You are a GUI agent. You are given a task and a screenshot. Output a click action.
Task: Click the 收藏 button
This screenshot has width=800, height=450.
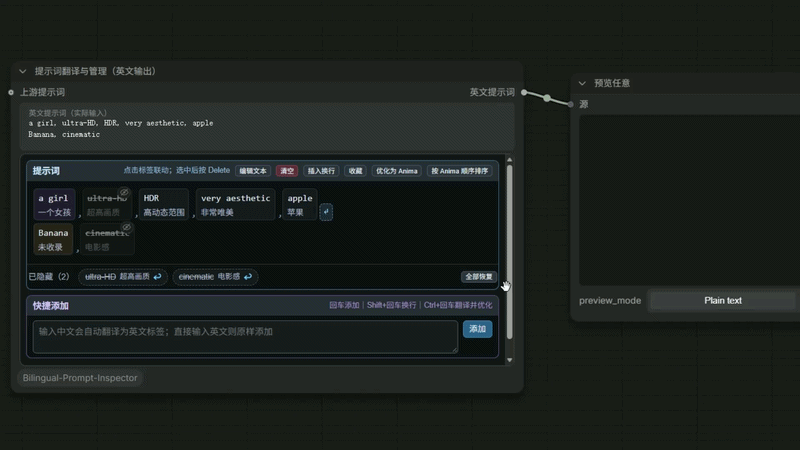pos(355,171)
